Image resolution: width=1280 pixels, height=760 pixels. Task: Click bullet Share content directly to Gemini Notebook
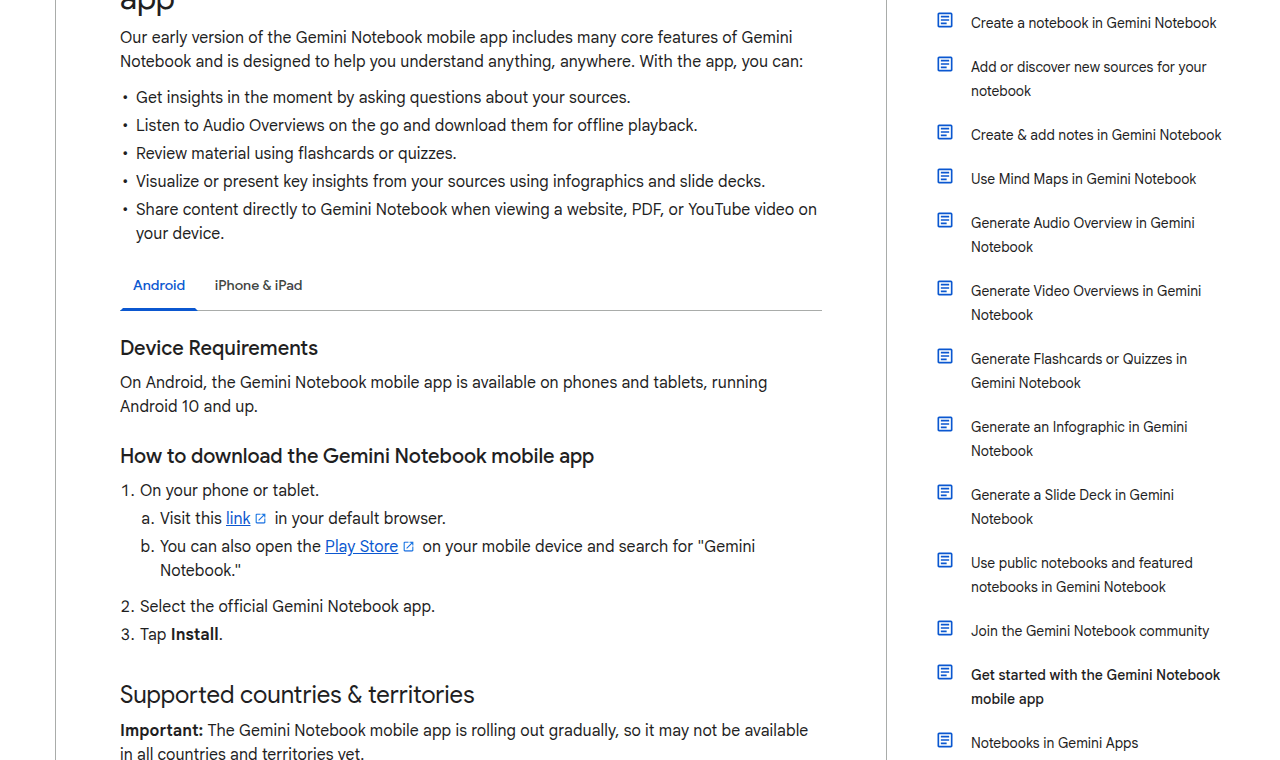[x=476, y=222]
